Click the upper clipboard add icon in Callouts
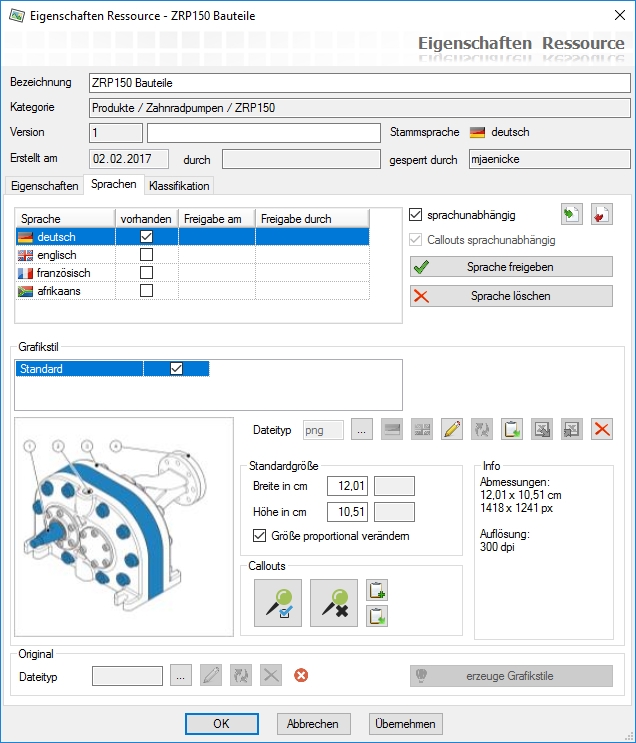 pyautogui.click(x=377, y=590)
